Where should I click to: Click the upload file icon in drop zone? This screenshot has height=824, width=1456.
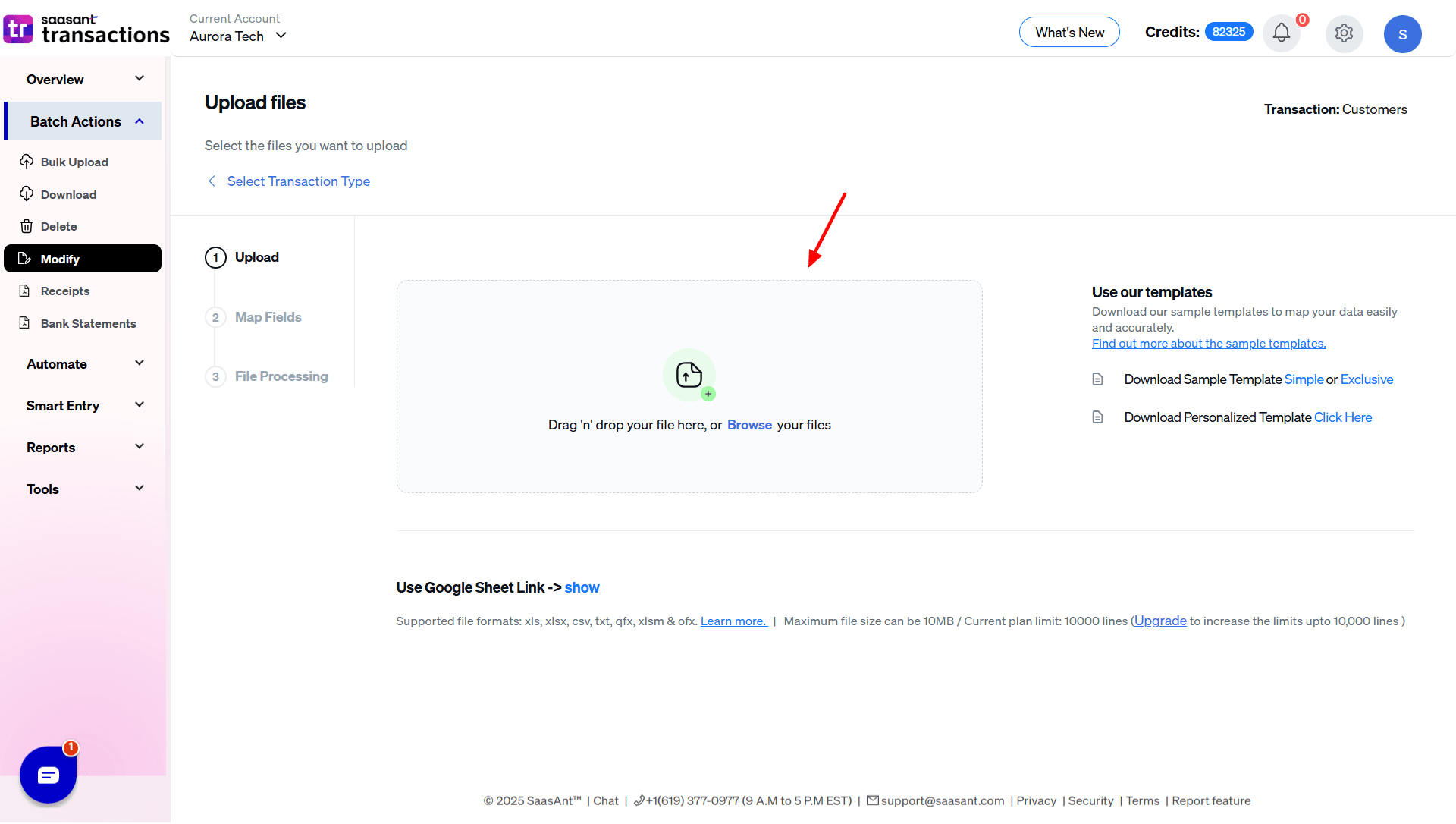click(689, 375)
